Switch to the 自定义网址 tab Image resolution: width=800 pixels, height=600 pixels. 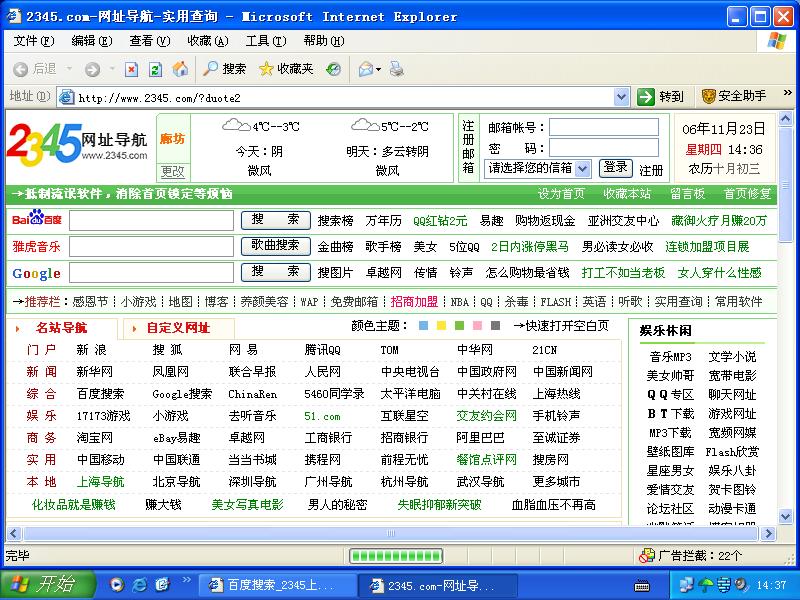(178, 328)
